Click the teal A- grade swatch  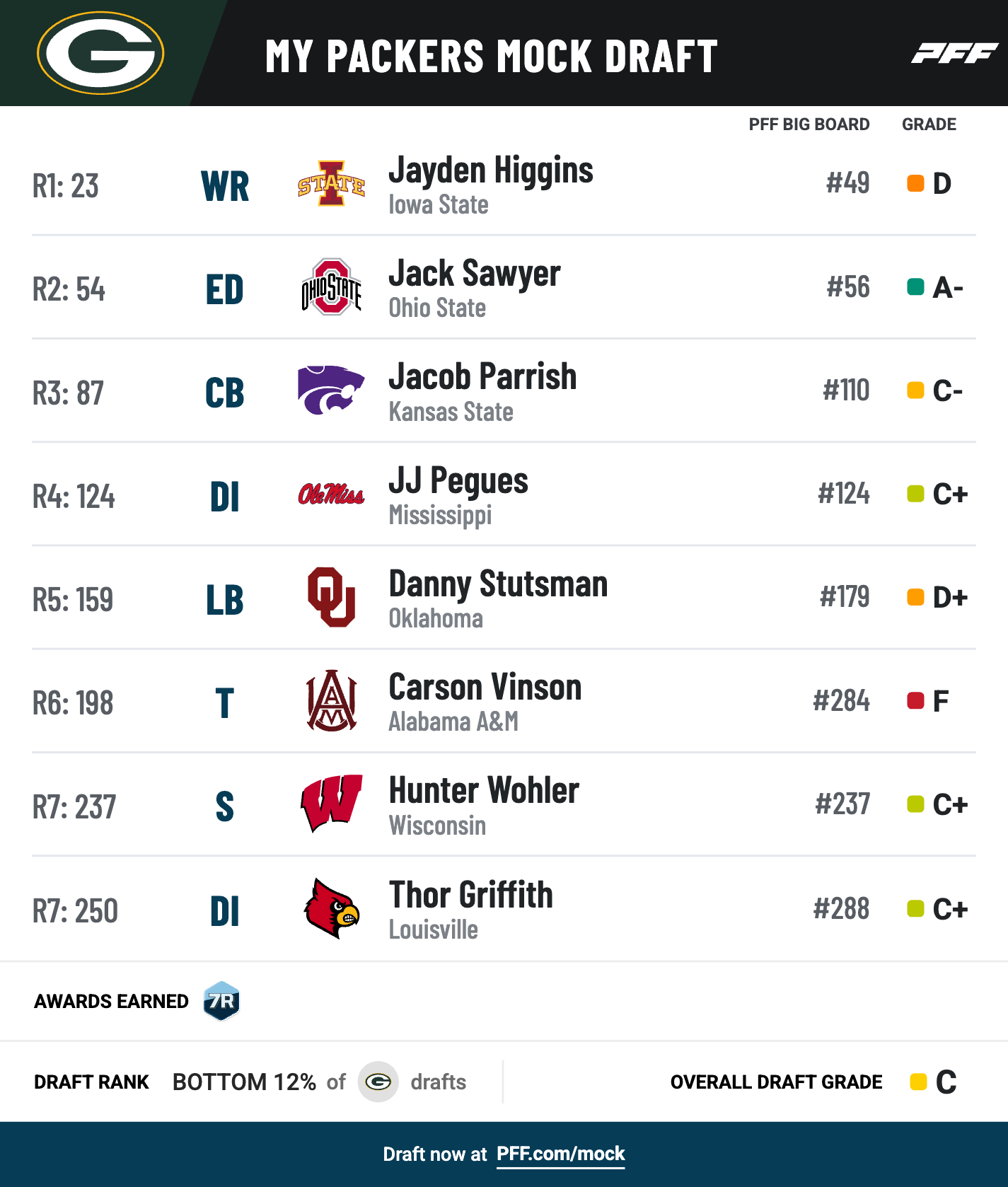(915, 287)
